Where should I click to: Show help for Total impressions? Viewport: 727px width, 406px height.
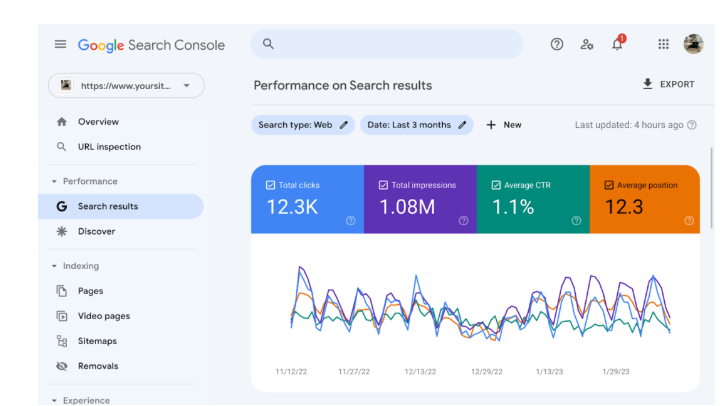(463, 221)
